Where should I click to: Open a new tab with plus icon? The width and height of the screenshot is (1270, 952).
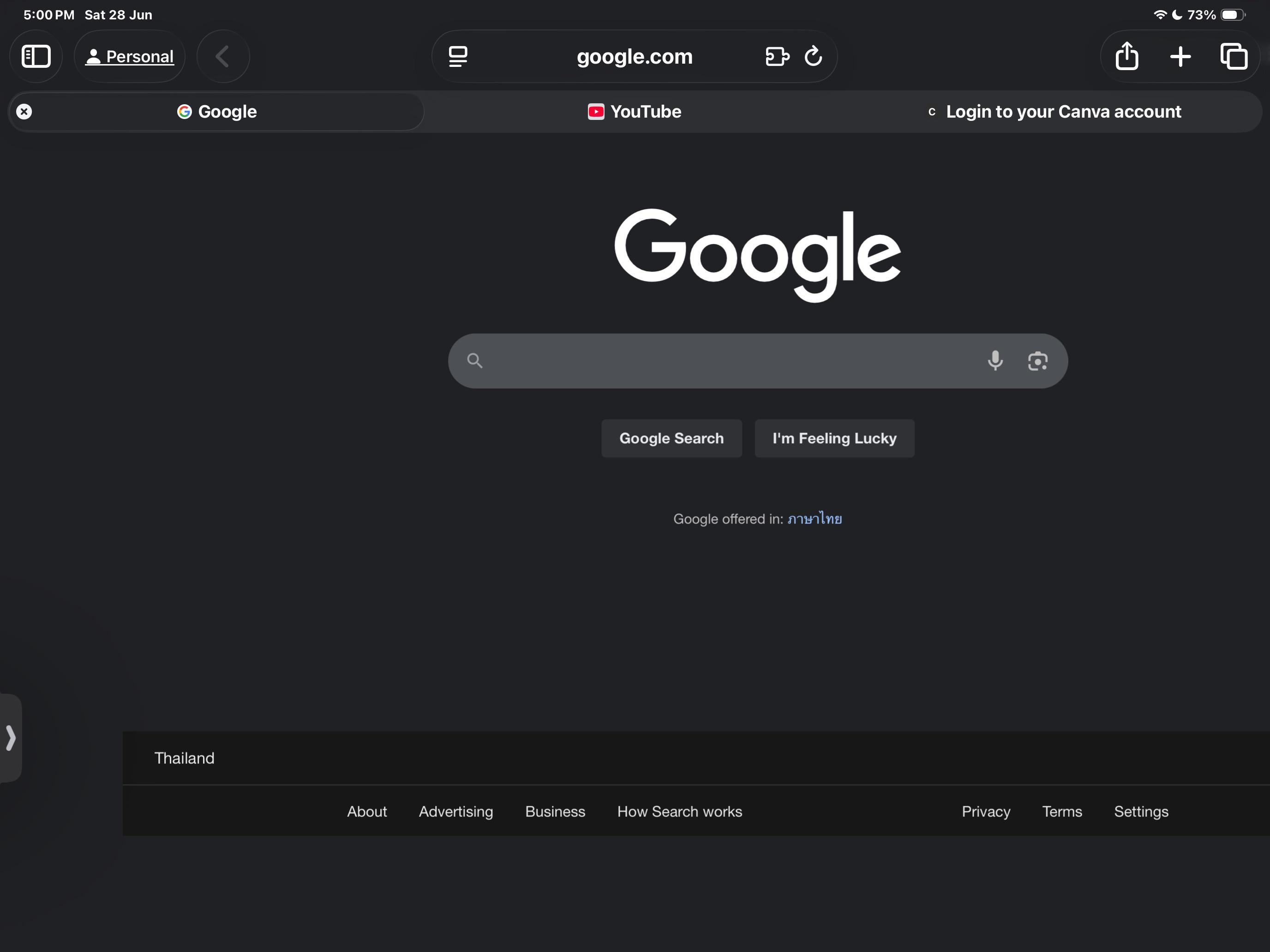pos(1180,56)
